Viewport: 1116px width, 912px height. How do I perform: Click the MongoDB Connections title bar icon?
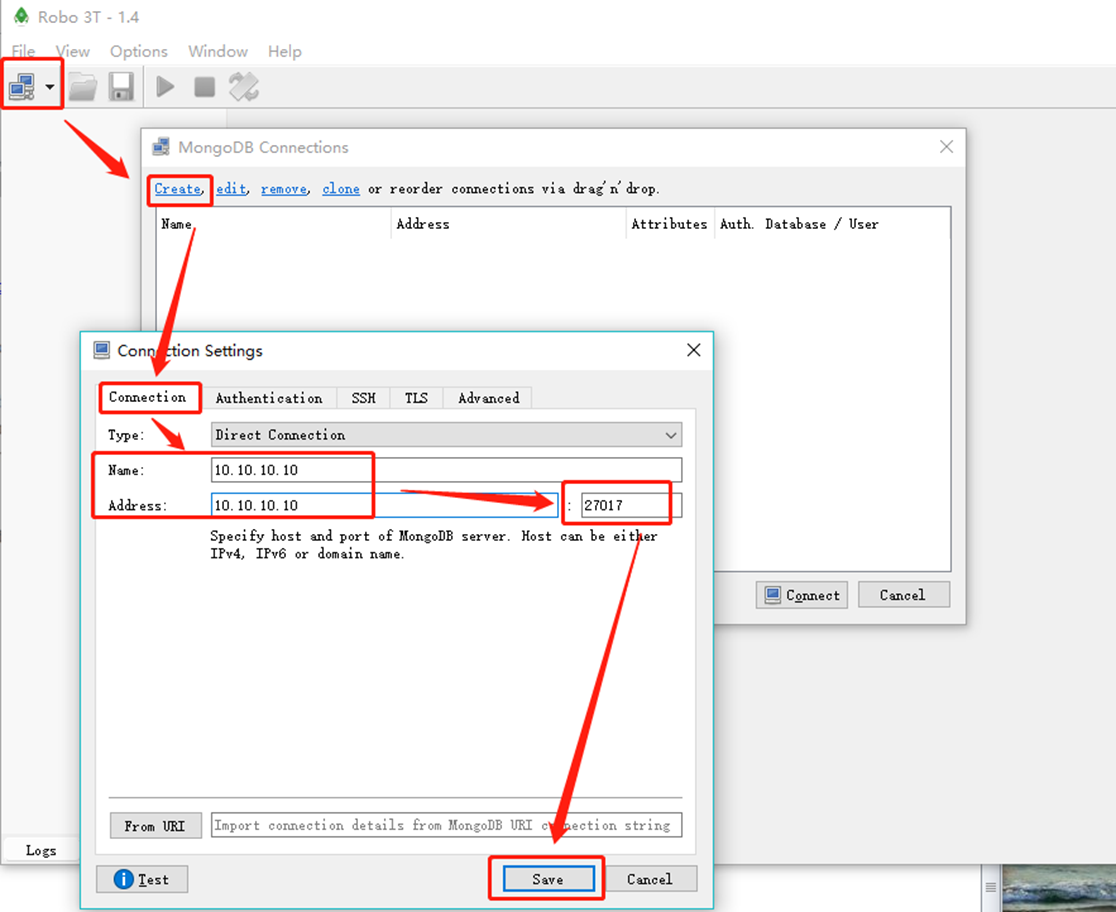(x=162, y=147)
